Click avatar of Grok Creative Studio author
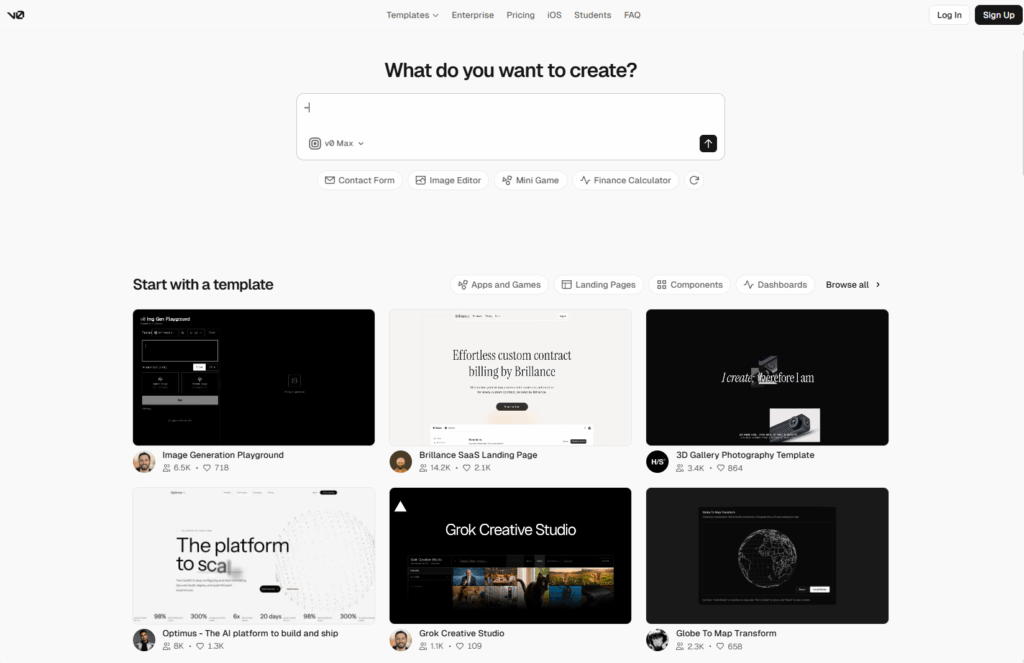The width and height of the screenshot is (1024, 663). (400, 639)
